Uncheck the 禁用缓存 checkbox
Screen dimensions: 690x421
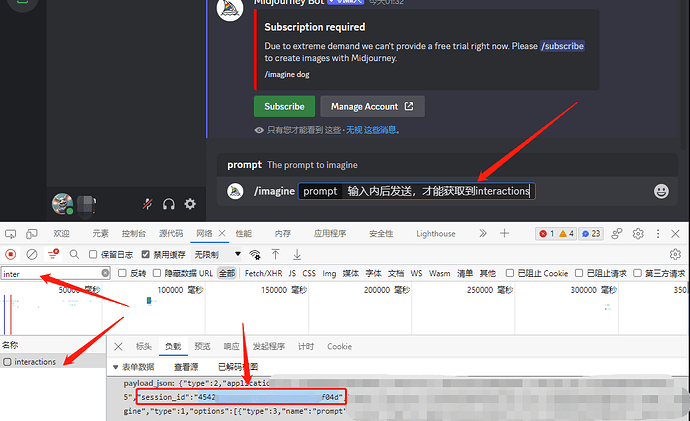tap(146, 254)
